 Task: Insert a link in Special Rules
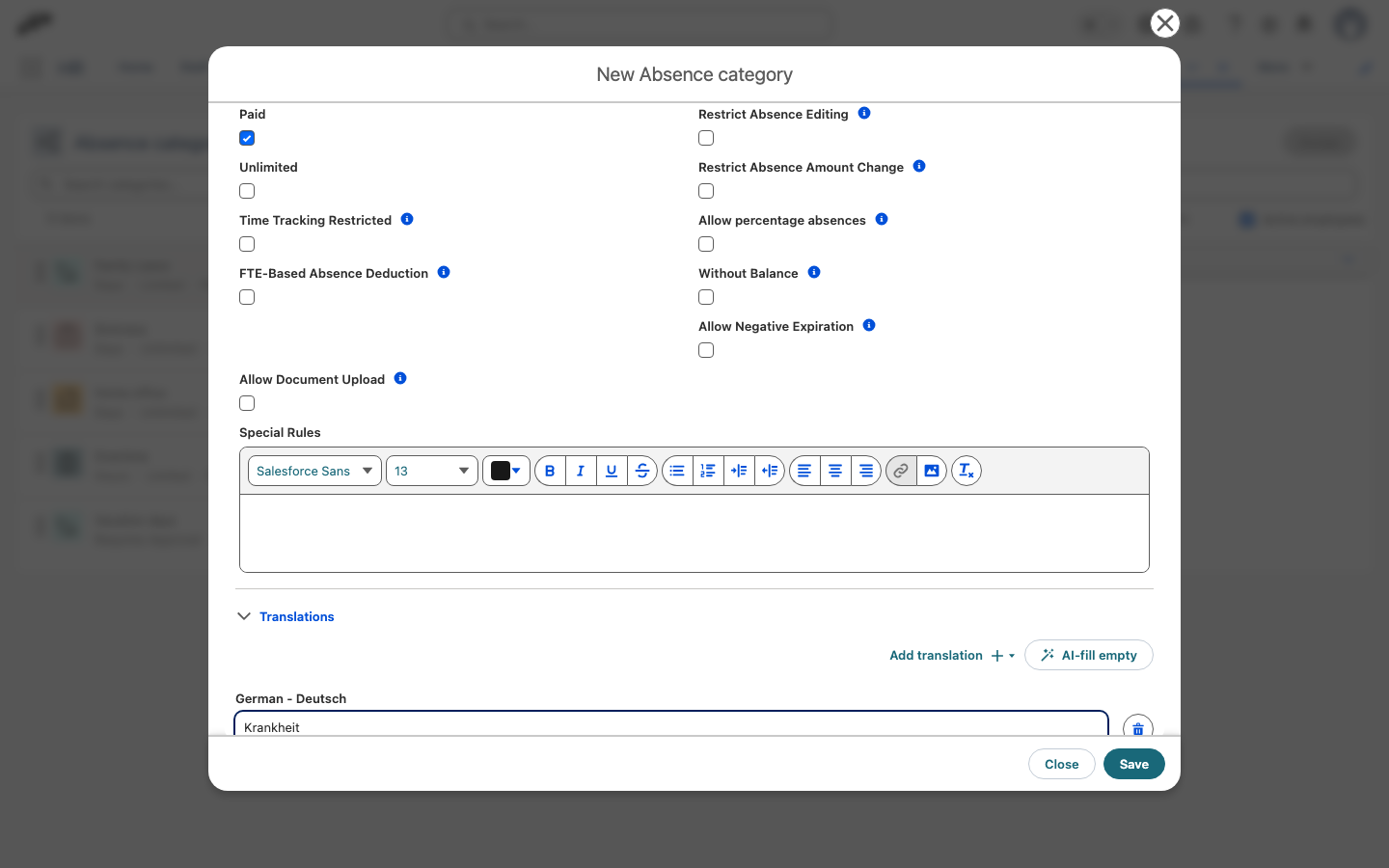[901, 471]
